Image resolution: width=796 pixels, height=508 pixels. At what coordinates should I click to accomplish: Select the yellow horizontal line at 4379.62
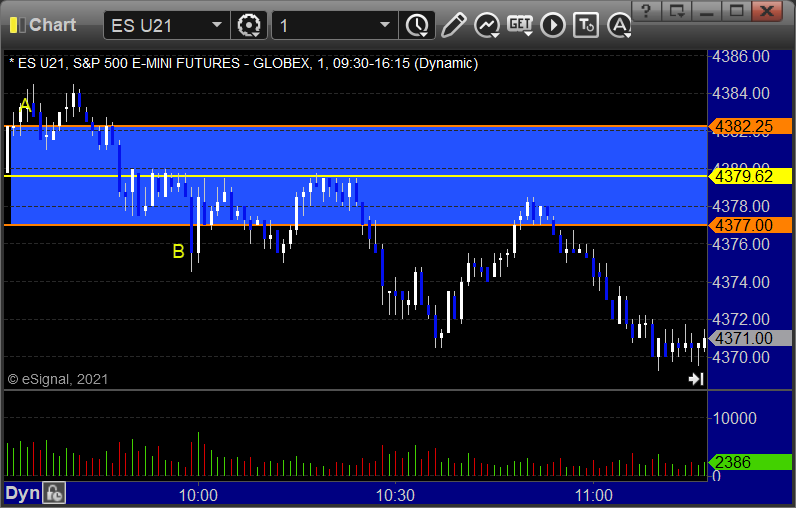[355, 176]
